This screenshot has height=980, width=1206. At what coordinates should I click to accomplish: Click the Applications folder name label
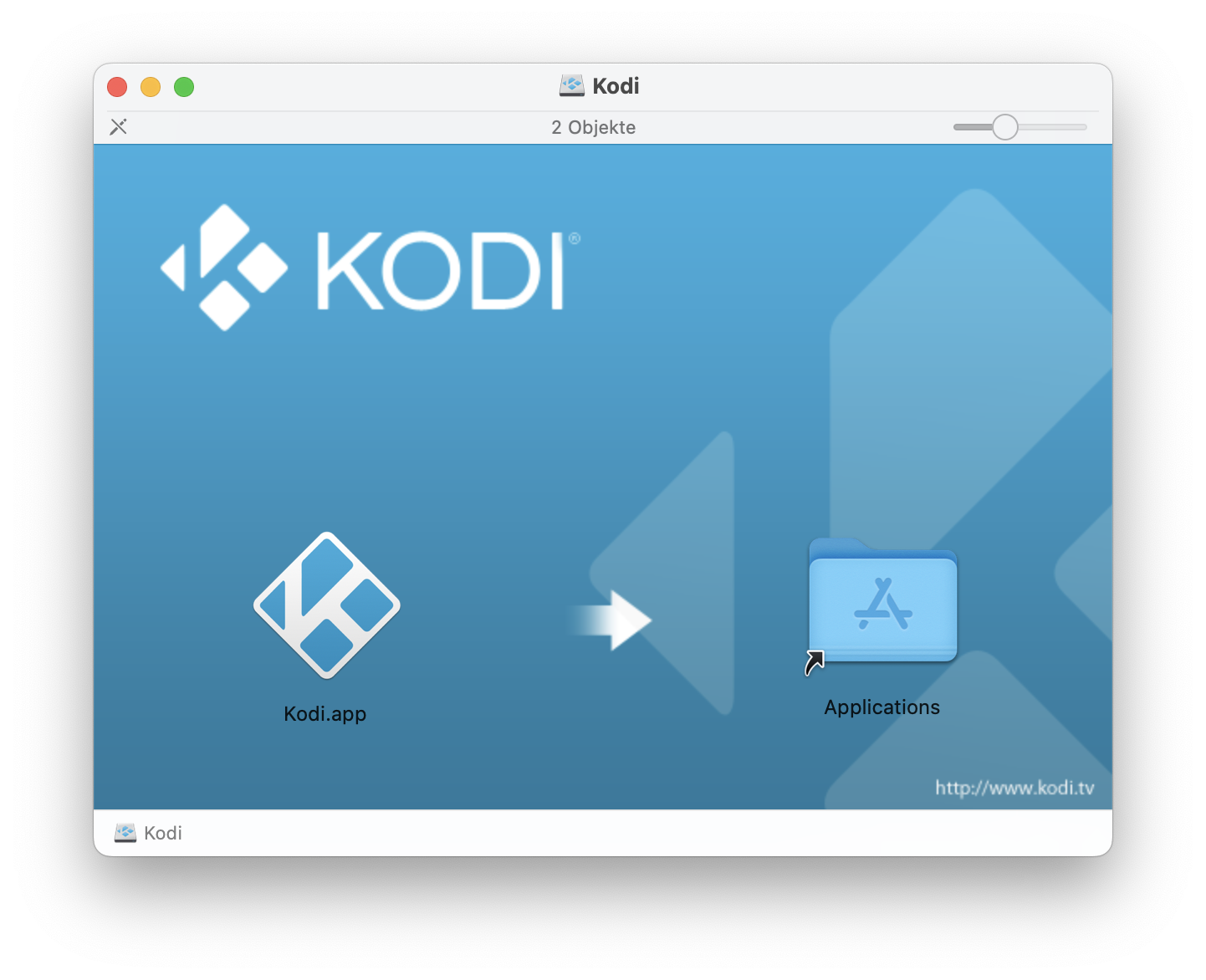point(882,707)
